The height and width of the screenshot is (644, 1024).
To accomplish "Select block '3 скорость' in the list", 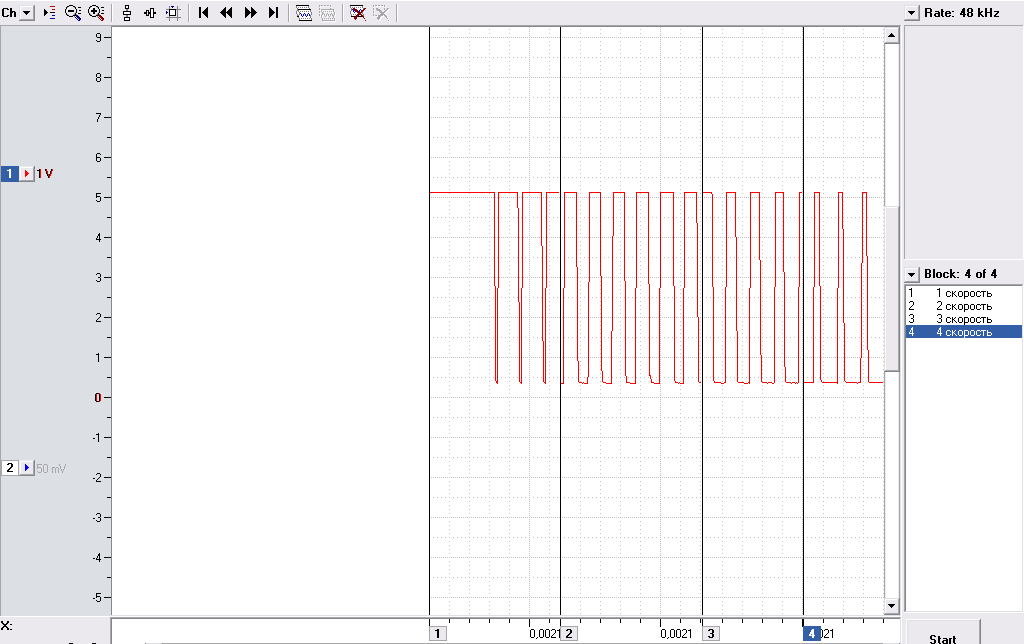I will pos(963,319).
